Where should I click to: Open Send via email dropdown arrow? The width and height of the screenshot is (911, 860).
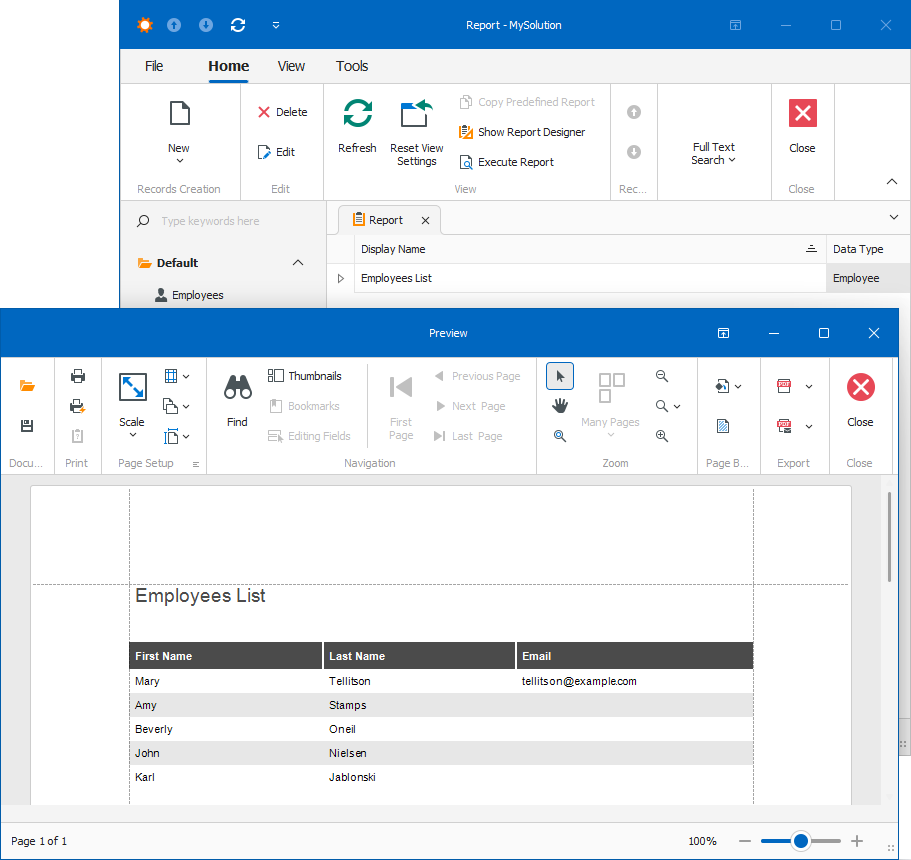[x=809, y=426]
